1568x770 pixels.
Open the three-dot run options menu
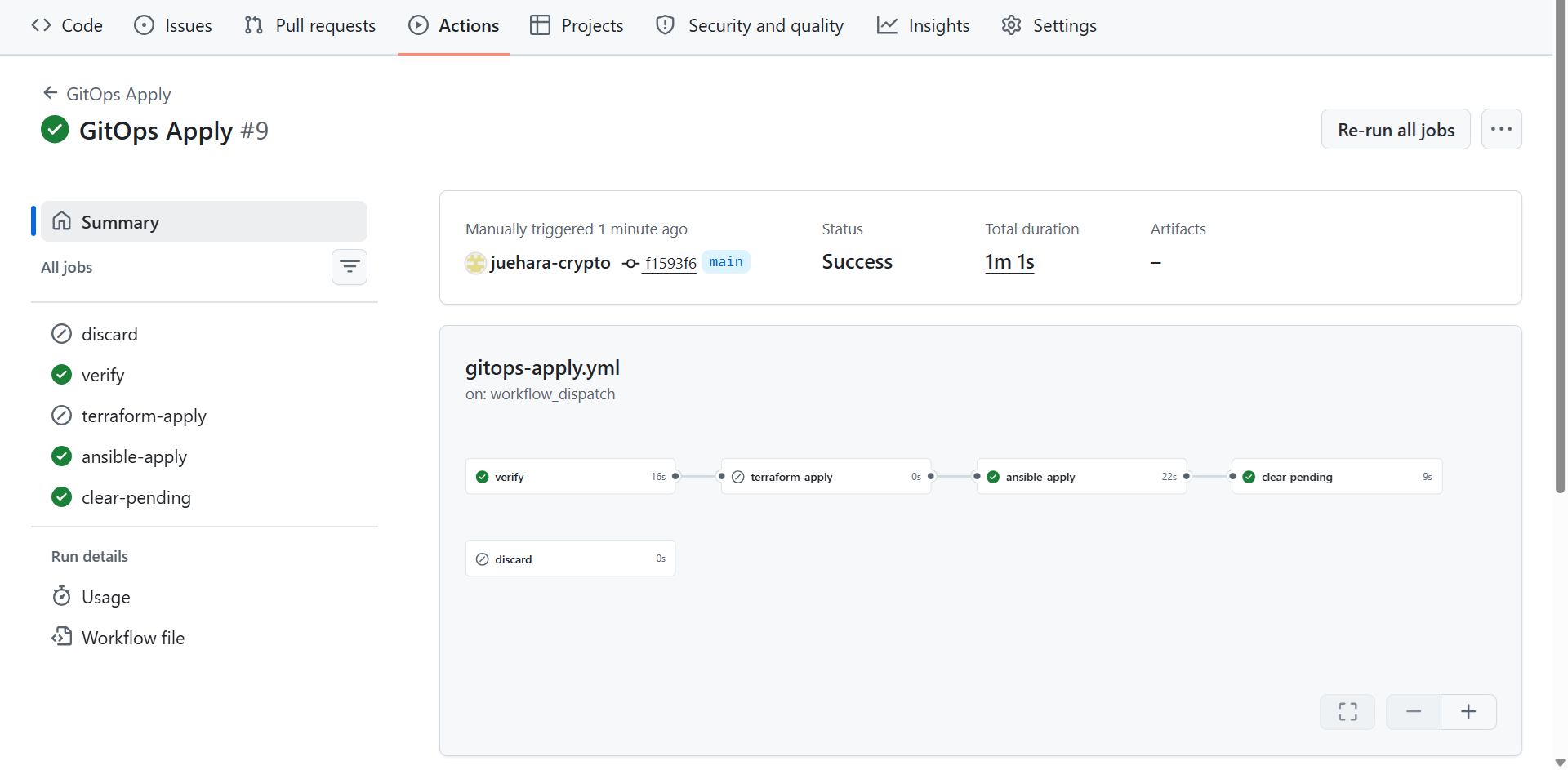pyautogui.click(x=1501, y=130)
